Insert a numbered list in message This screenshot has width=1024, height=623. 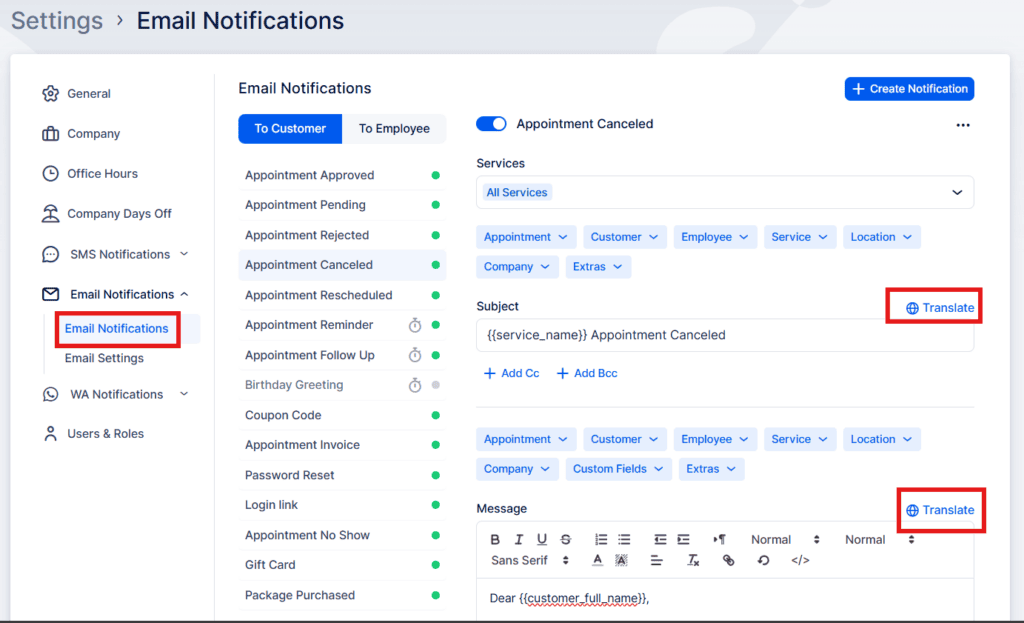click(601, 539)
